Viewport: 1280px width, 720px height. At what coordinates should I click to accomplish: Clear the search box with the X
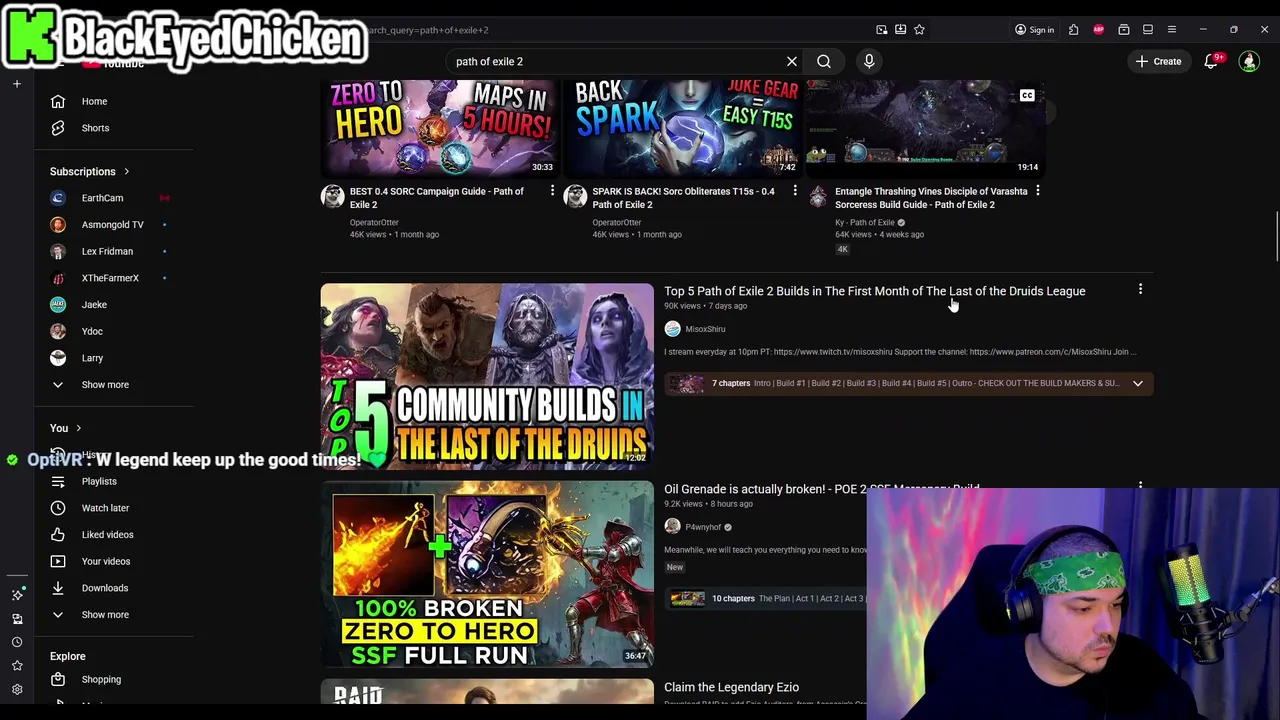pos(792,61)
